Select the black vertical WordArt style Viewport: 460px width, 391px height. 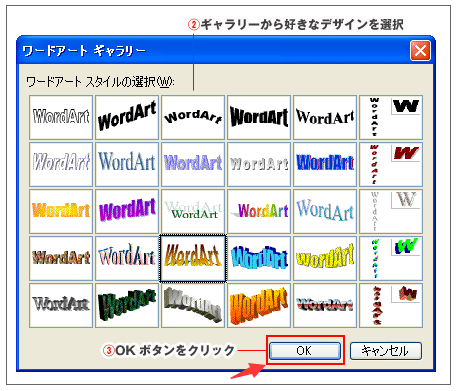point(391,117)
